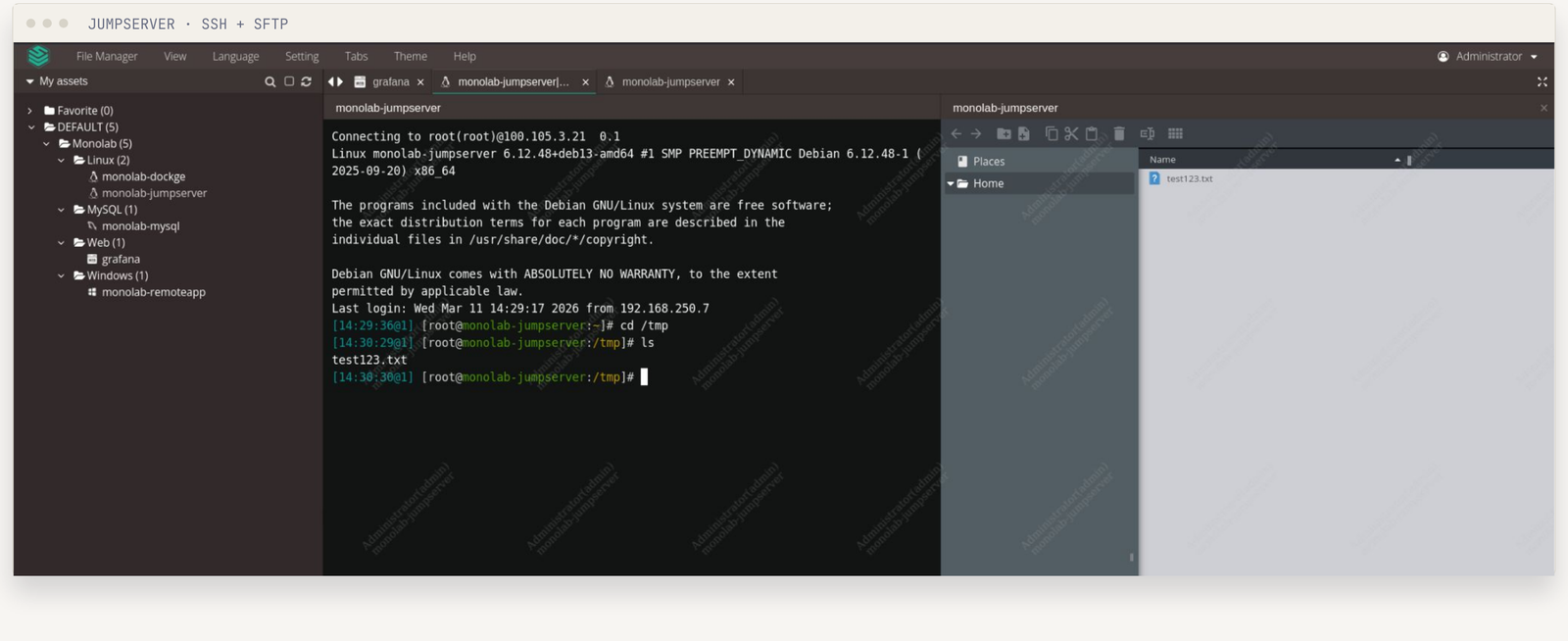Open the Setting menu
This screenshot has height=641, width=1568.
tap(302, 57)
